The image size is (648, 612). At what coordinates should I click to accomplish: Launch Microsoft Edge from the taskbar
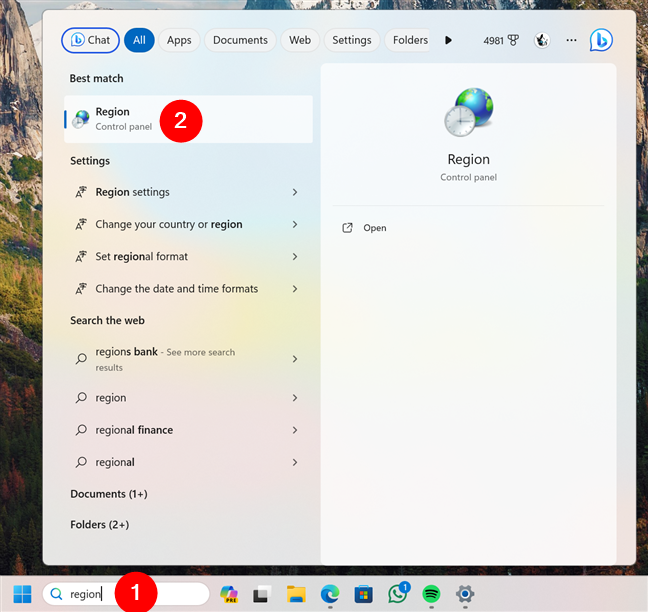[x=330, y=594]
